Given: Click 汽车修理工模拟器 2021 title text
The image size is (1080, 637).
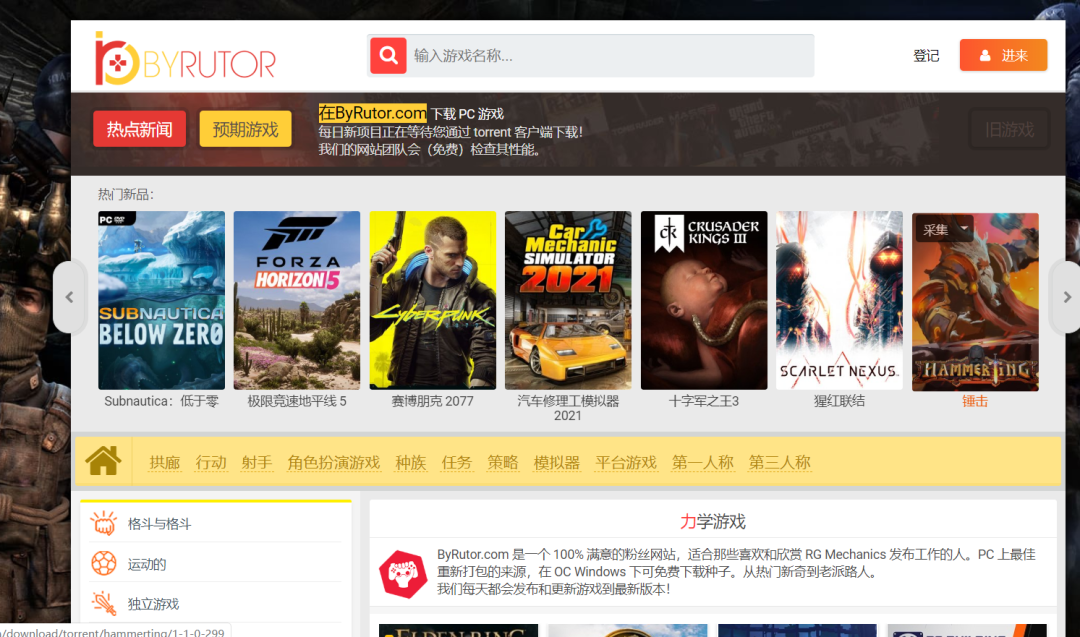Looking at the screenshot, I should point(568,408).
